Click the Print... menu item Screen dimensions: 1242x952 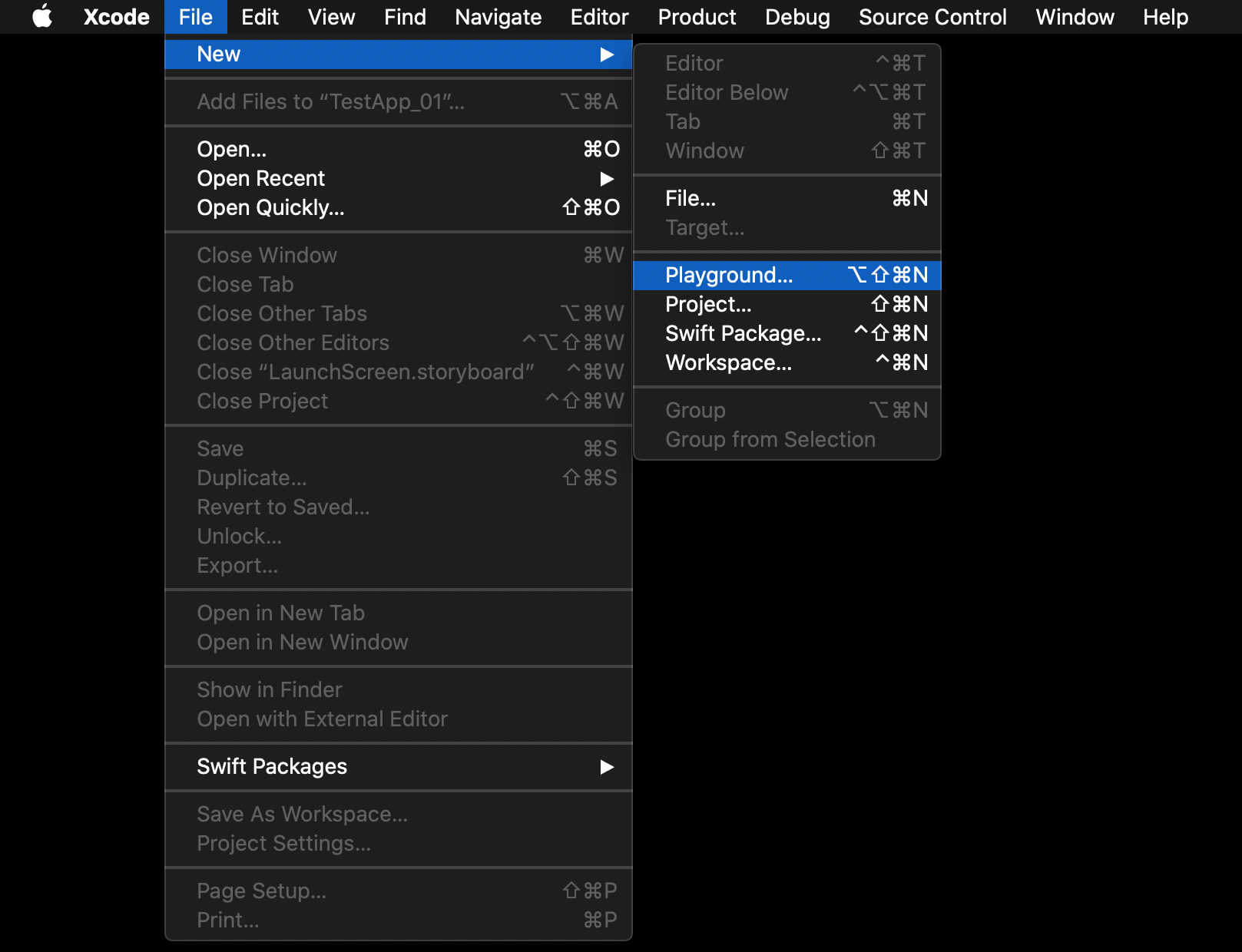tap(399, 920)
